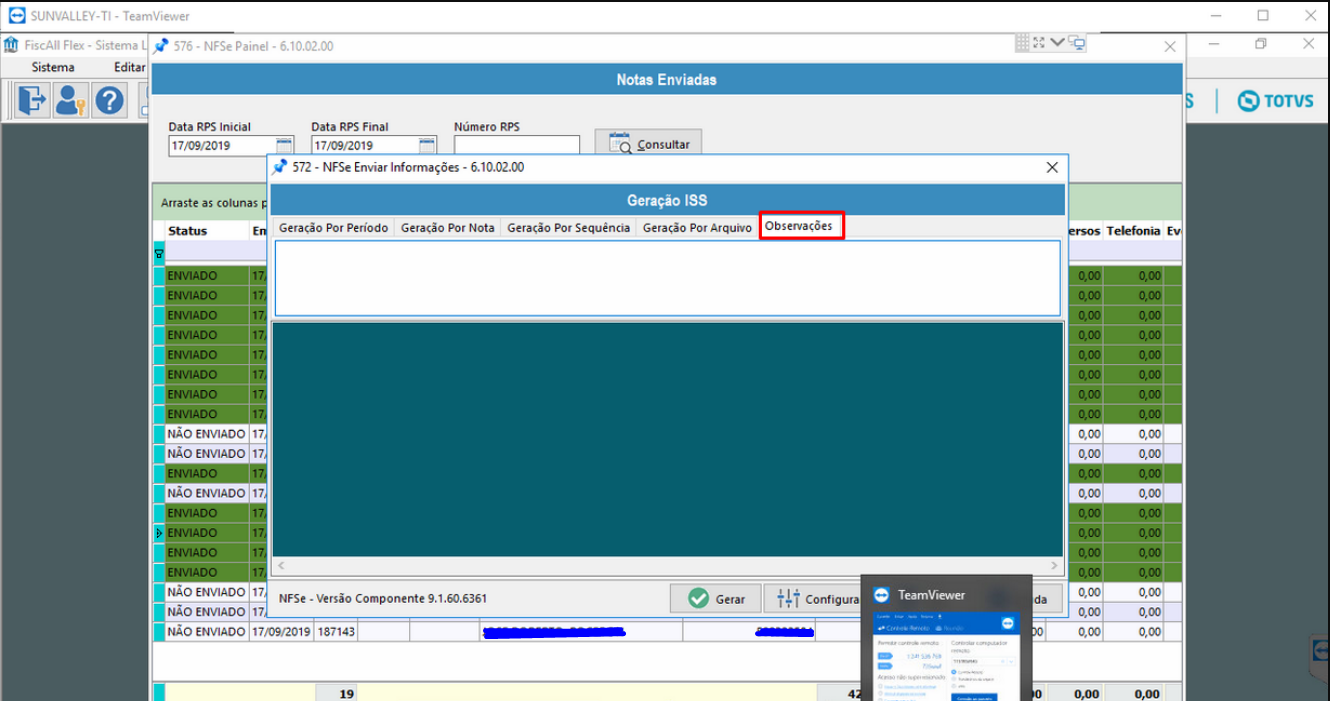
Task: Click the remote monitors icon in mini toolbar
Action: pos(1077,43)
